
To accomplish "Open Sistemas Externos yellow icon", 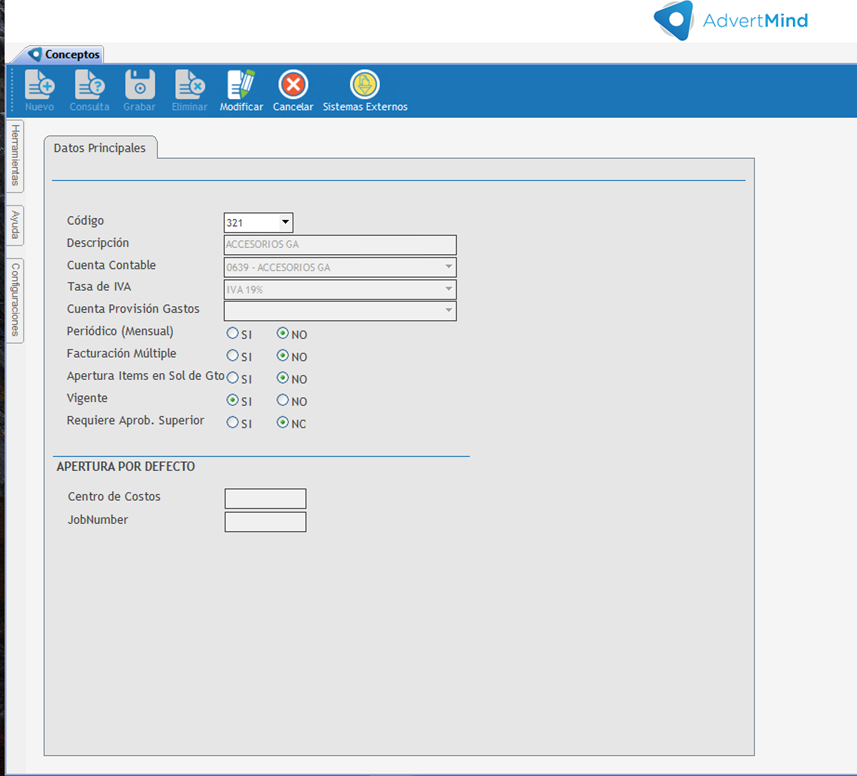I will click(365, 85).
